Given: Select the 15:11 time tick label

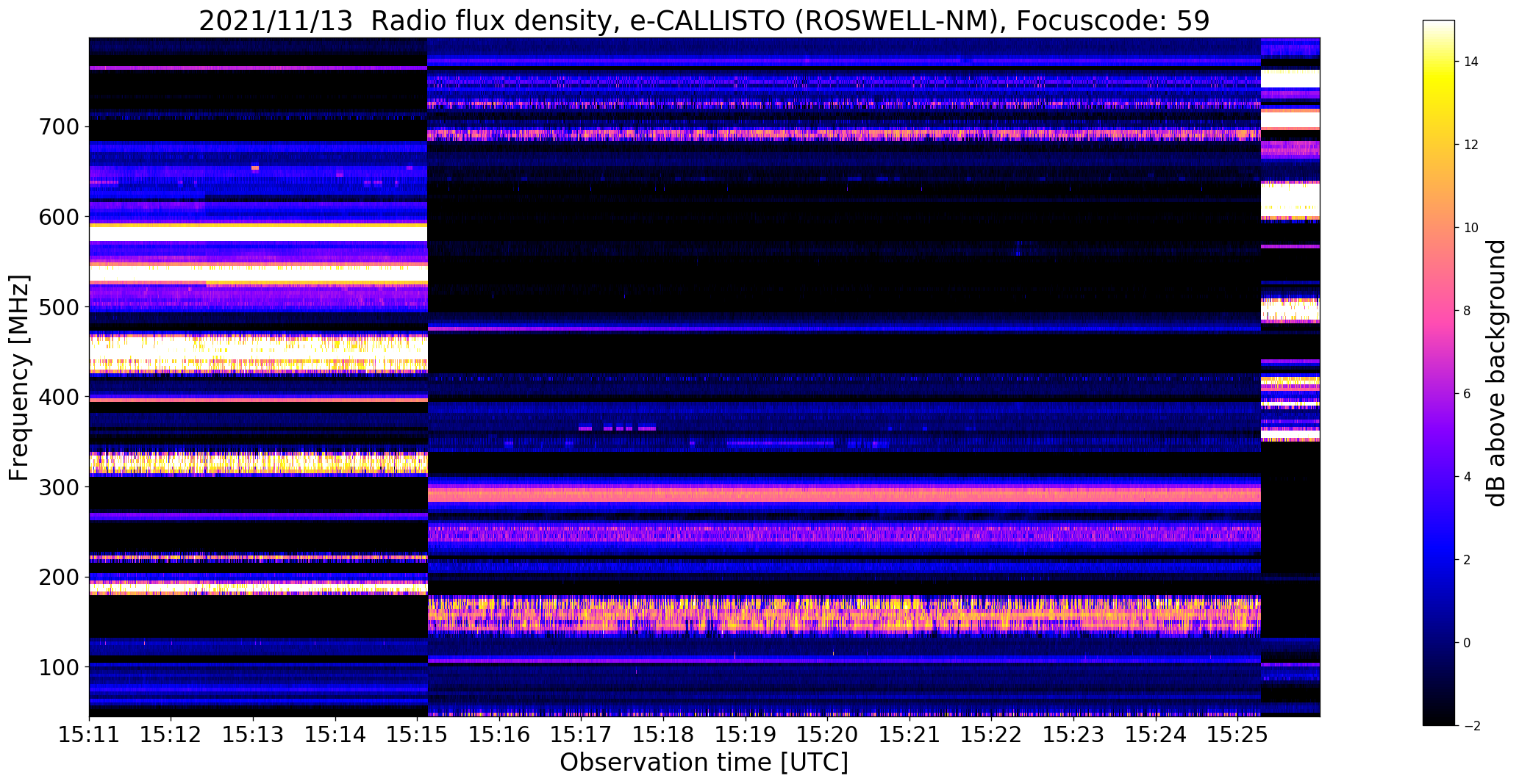Looking at the screenshot, I should [89, 734].
